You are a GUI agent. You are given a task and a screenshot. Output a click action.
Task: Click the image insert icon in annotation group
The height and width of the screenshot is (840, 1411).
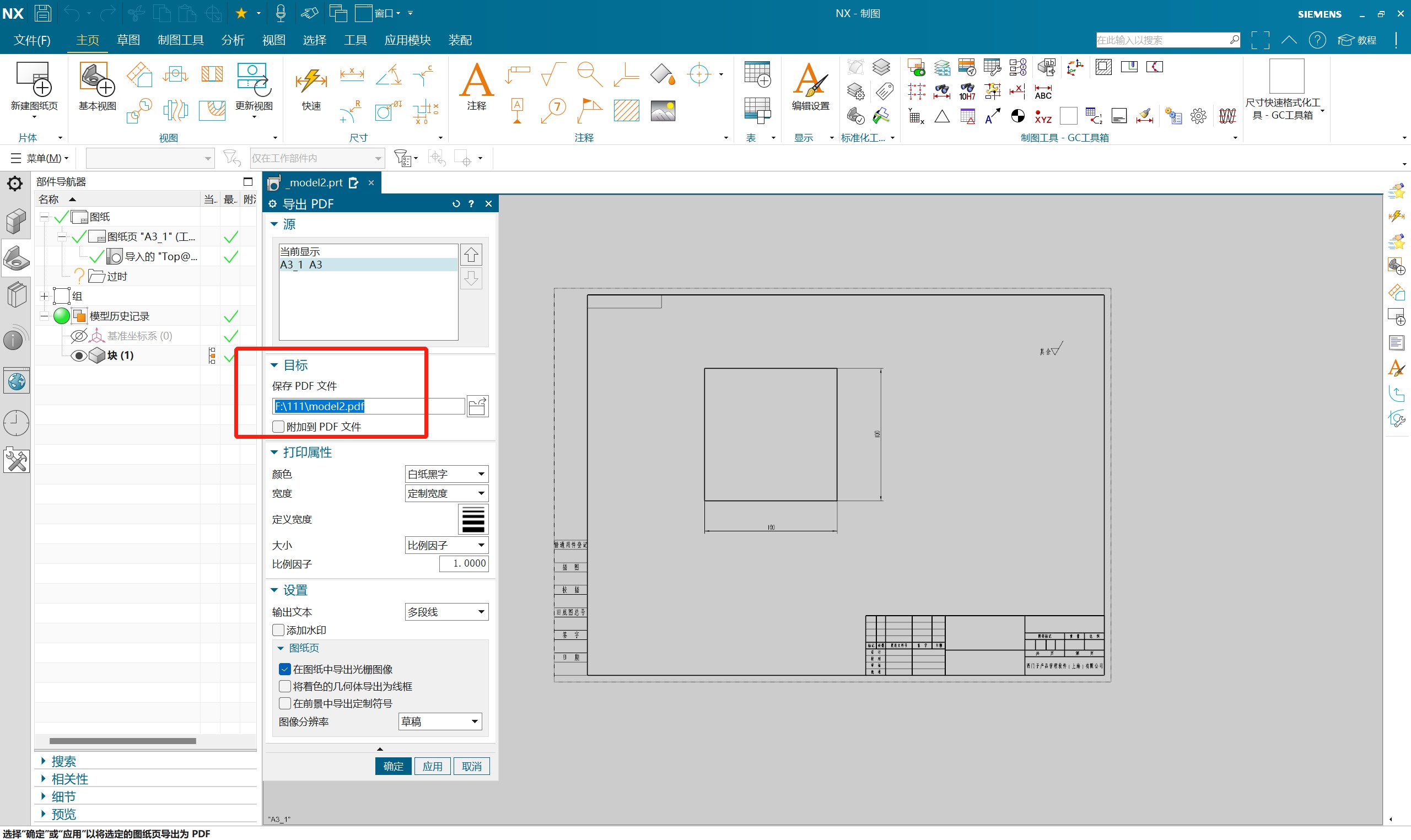point(663,110)
